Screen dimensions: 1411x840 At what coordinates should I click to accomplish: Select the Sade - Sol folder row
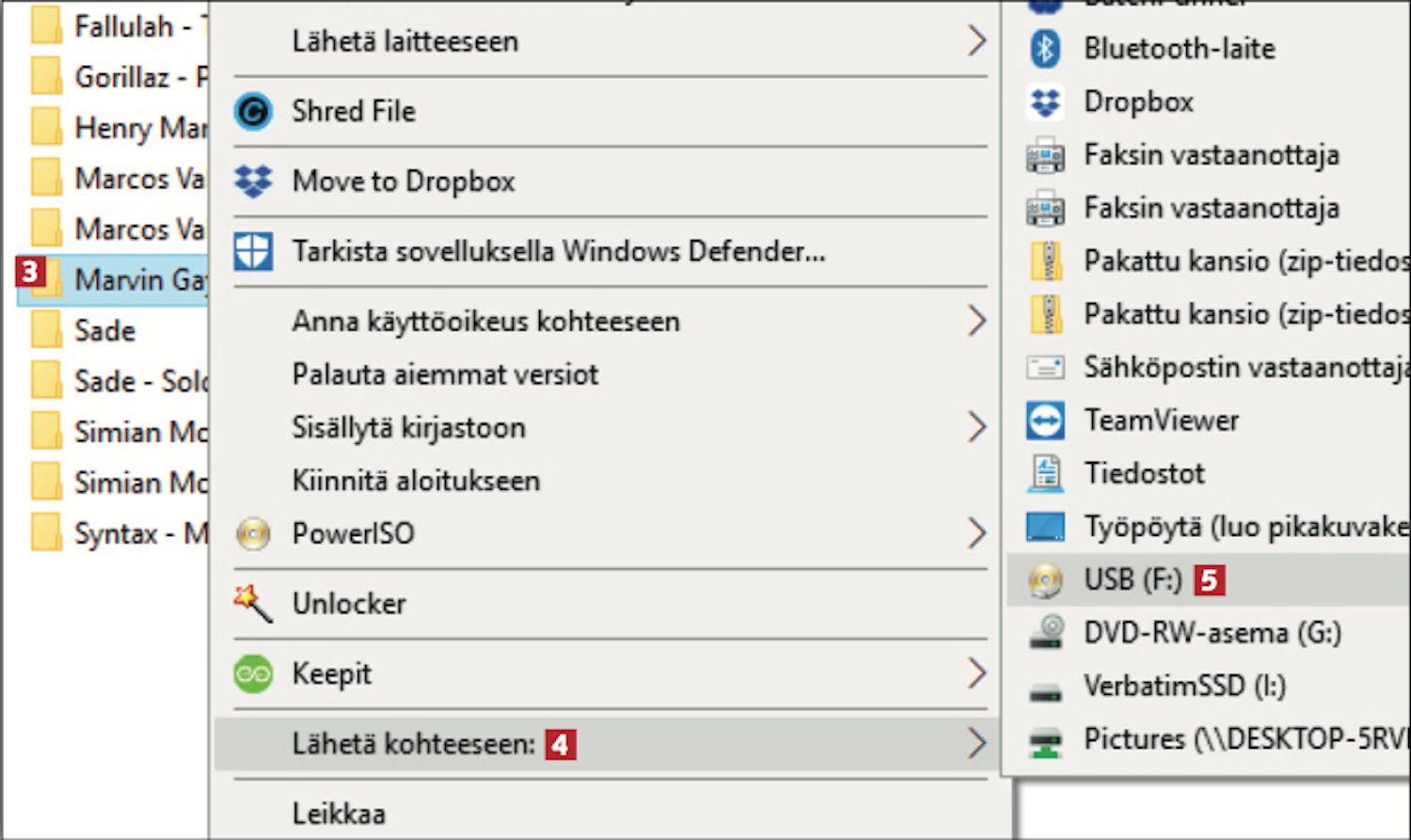click(x=113, y=381)
